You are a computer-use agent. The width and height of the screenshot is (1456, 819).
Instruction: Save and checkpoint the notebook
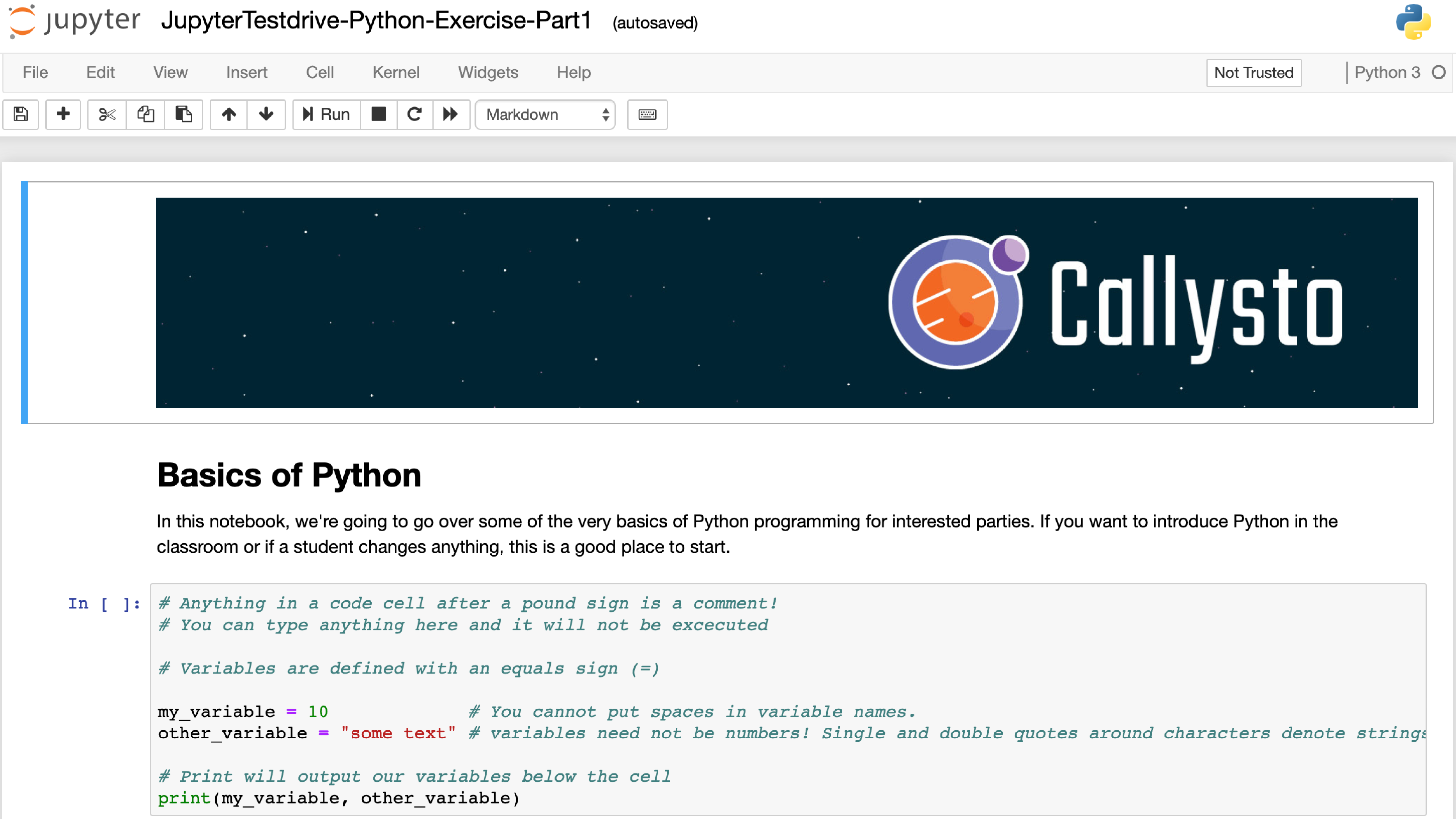tap(21, 115)
